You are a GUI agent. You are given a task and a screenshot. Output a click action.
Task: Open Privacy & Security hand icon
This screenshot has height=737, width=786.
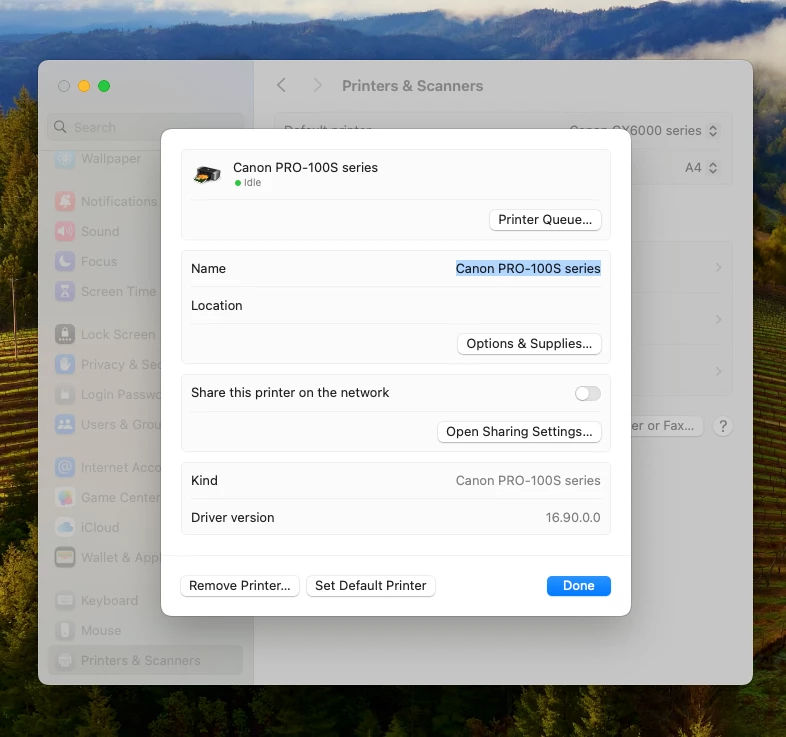coord(65,364)
